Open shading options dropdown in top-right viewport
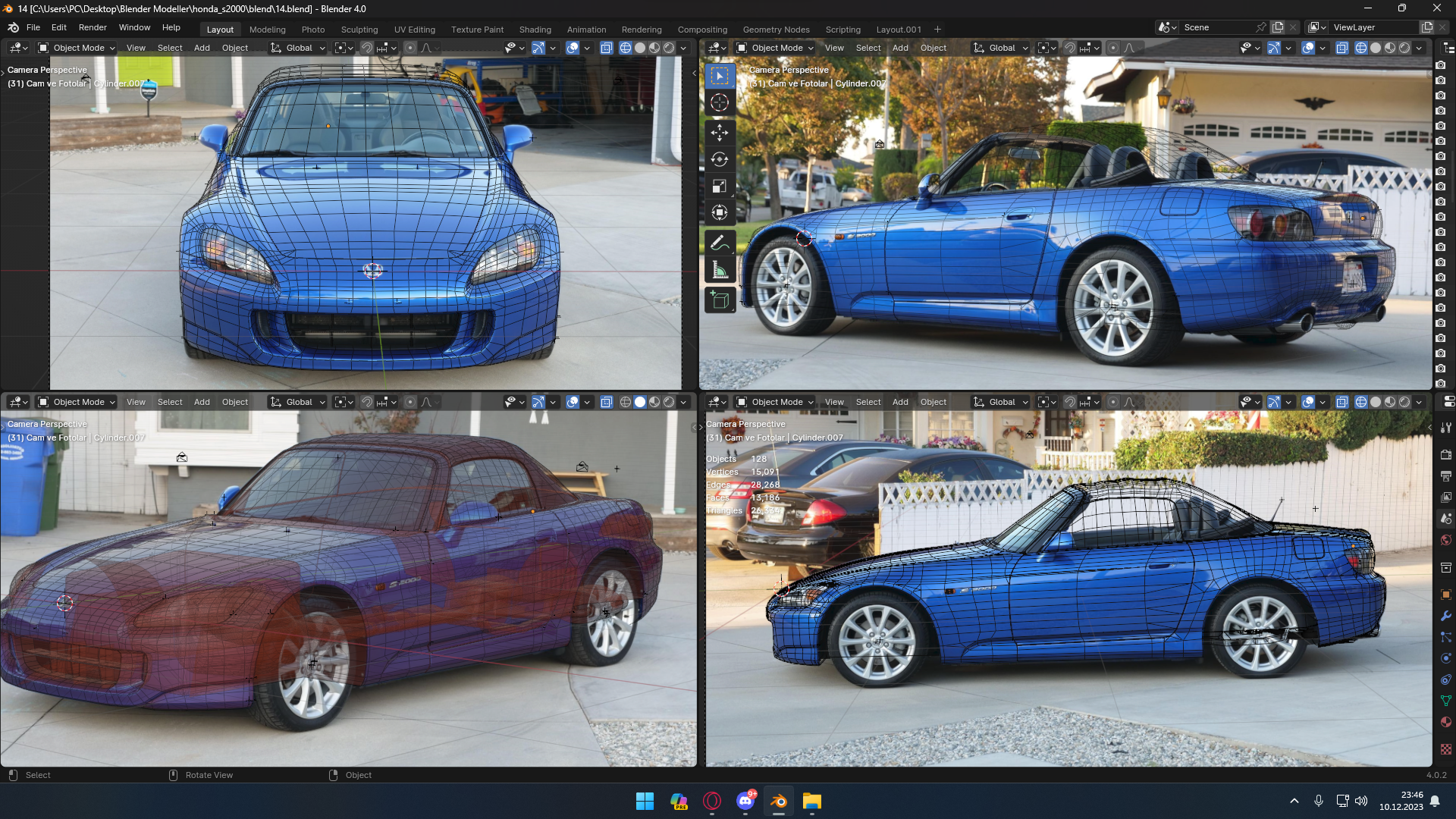 tap(1419, 48)
